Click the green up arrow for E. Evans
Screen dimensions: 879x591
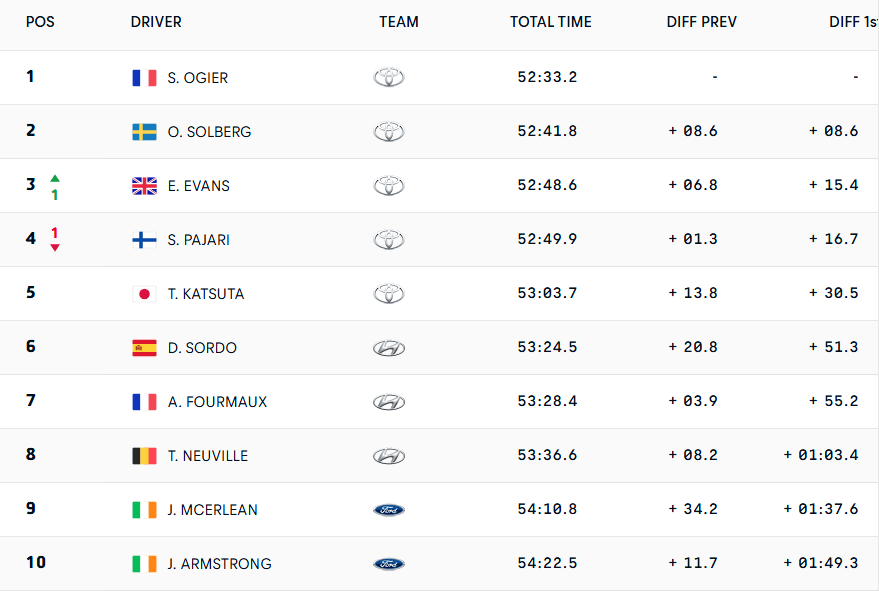pyautogui.click(x=55, y=178)
